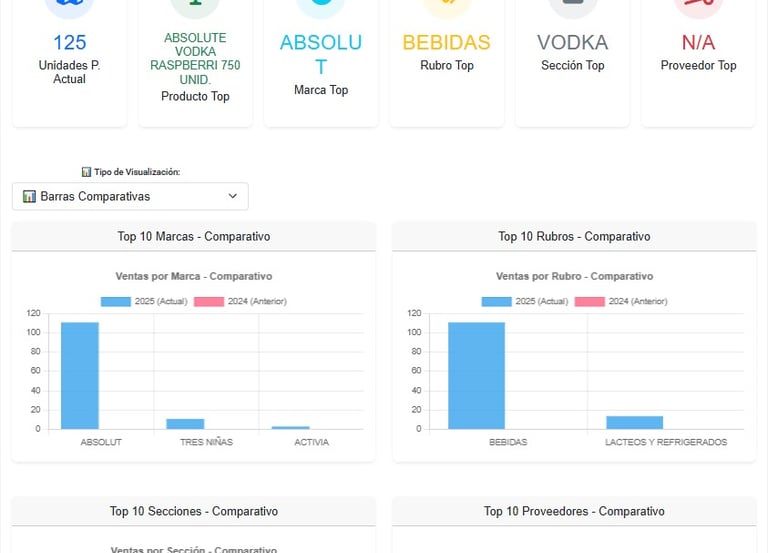
Task: Click the Marca Top card icon
Action: (320, 4)
